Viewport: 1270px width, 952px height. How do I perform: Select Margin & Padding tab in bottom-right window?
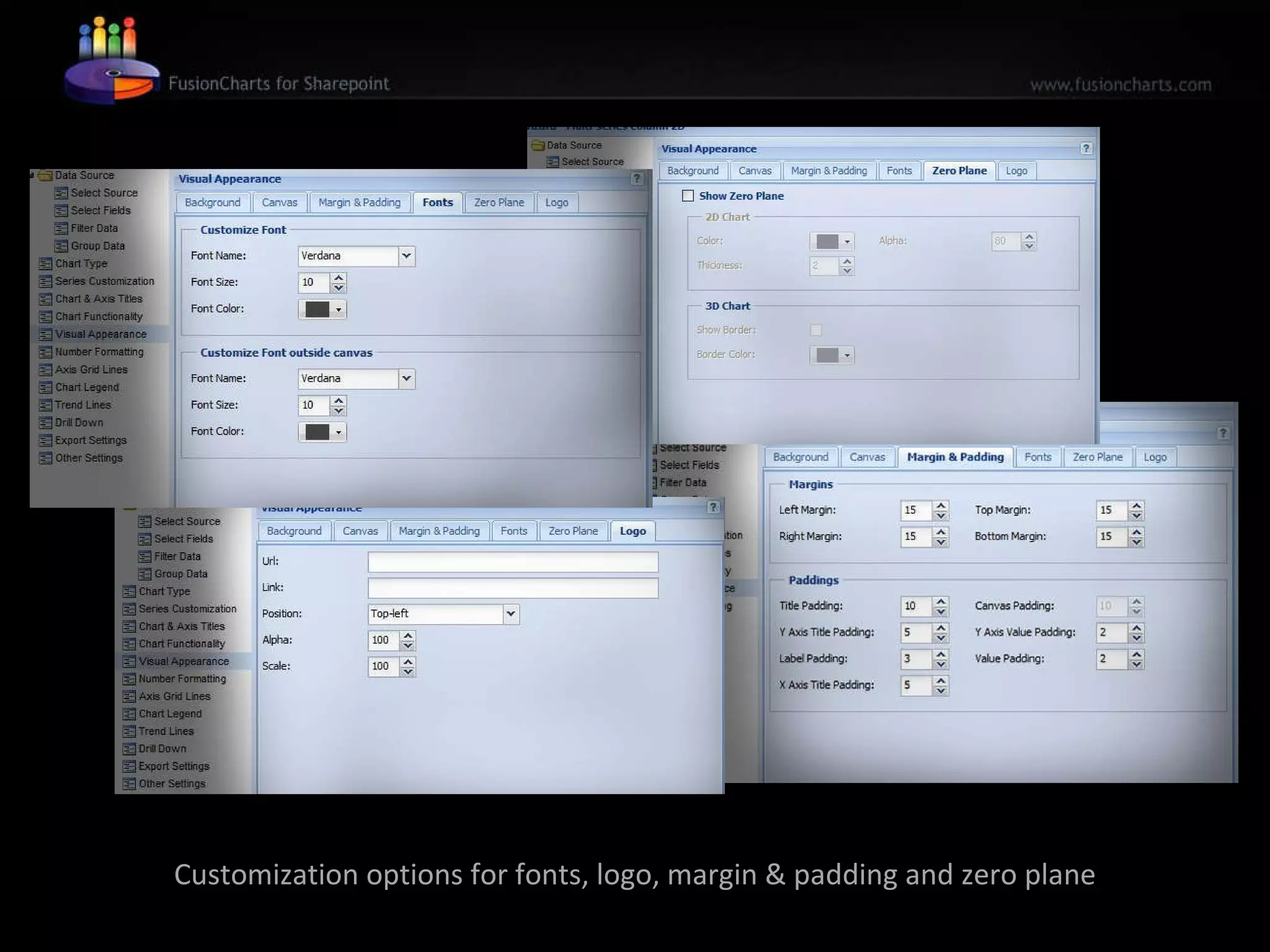[x=955, y=457]
